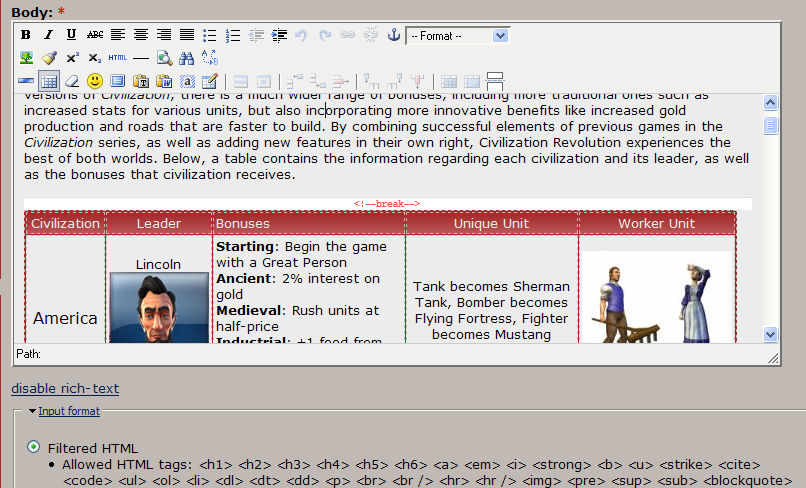
Task: Insert a page break
Action: [494, 81]
